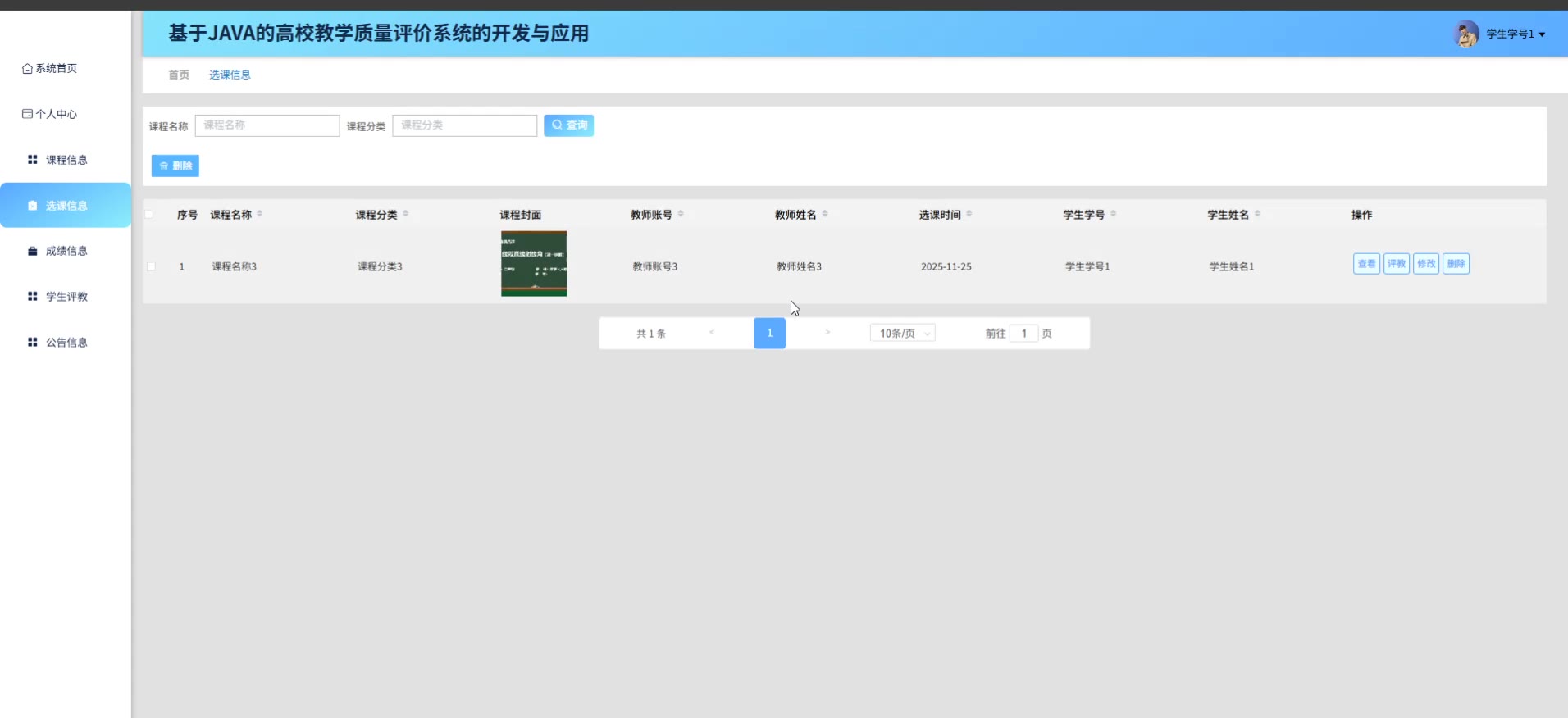Go to 首页 breadcrumb link
1568x718 pixels.
(179, 75)
